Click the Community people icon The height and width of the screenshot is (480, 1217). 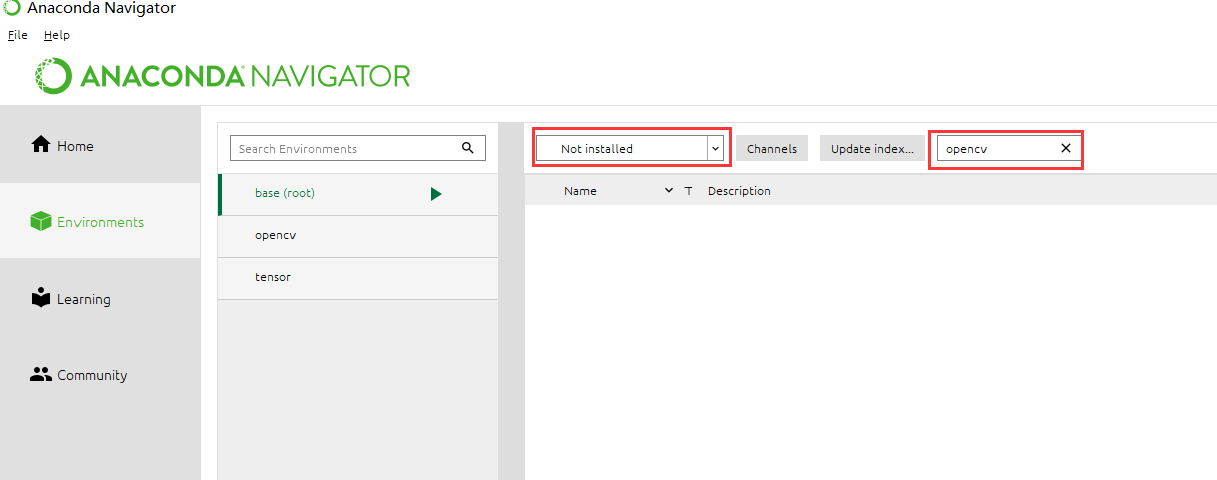[x=41, y=375]
